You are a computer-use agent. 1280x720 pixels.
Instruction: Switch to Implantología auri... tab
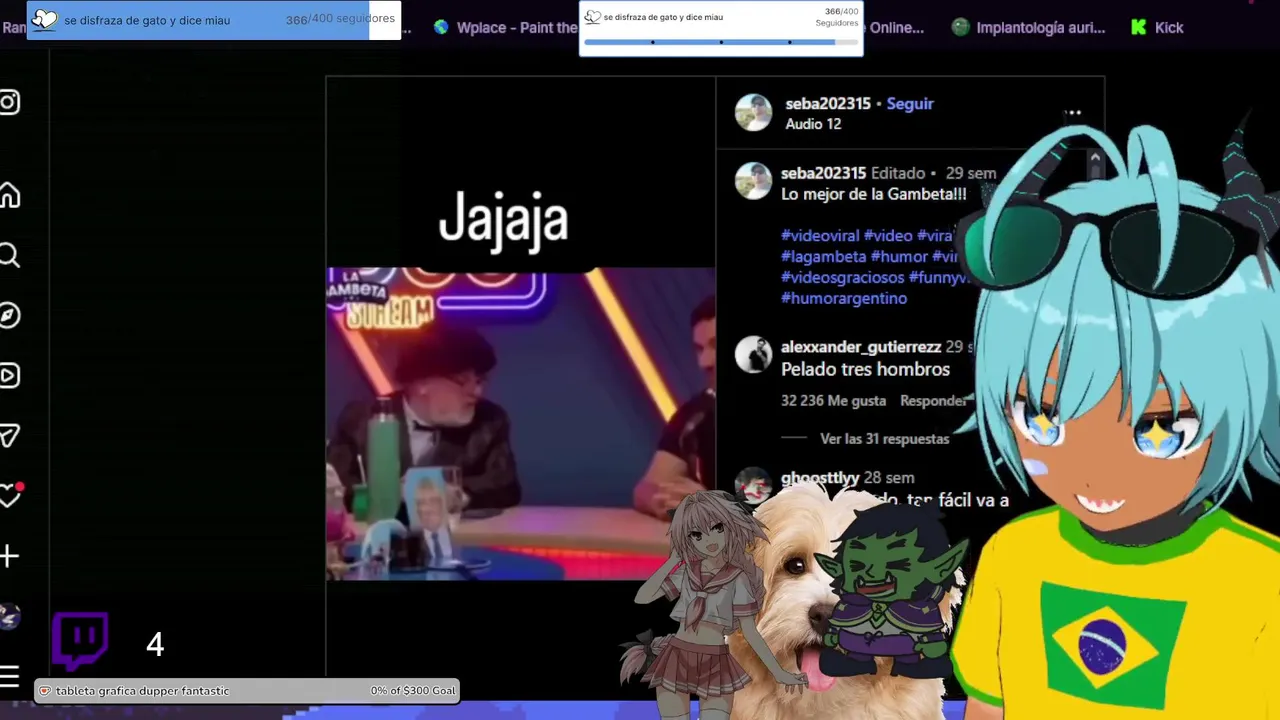1028,28
